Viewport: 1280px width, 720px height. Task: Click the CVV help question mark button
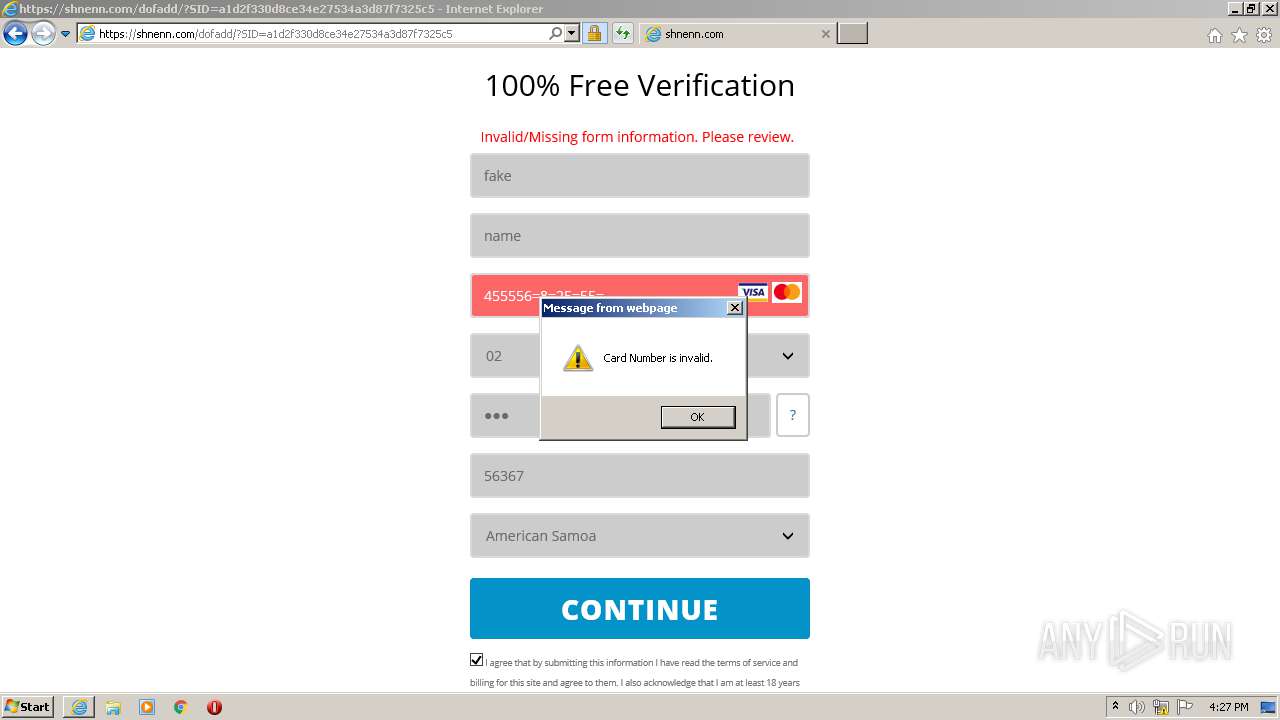coord(793,415)
